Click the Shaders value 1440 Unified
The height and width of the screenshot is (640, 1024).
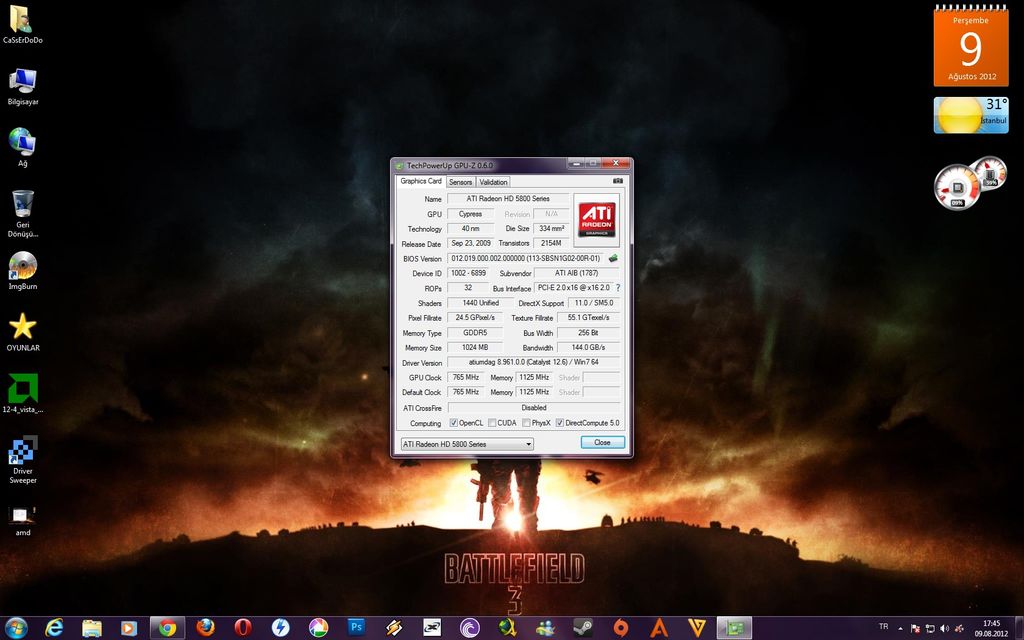tap(480, 303)
